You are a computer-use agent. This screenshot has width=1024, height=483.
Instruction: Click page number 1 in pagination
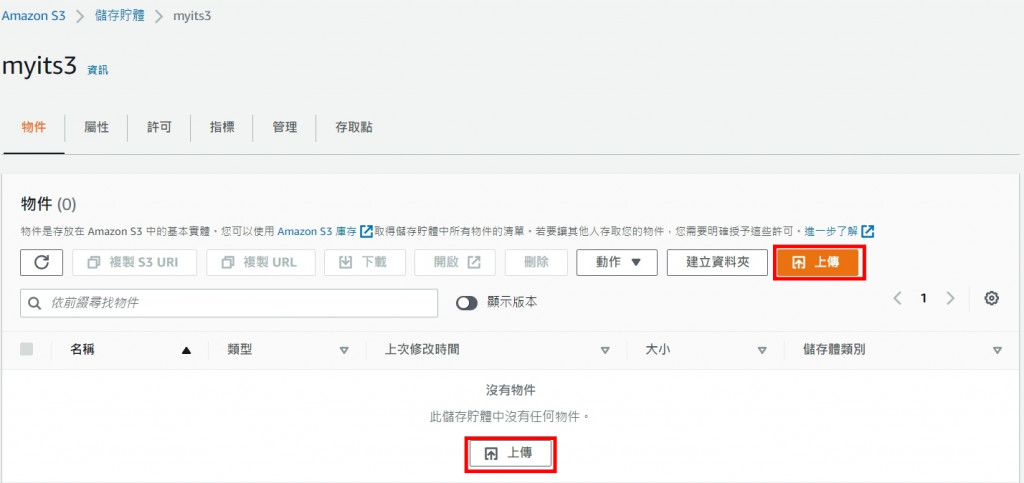923,299
